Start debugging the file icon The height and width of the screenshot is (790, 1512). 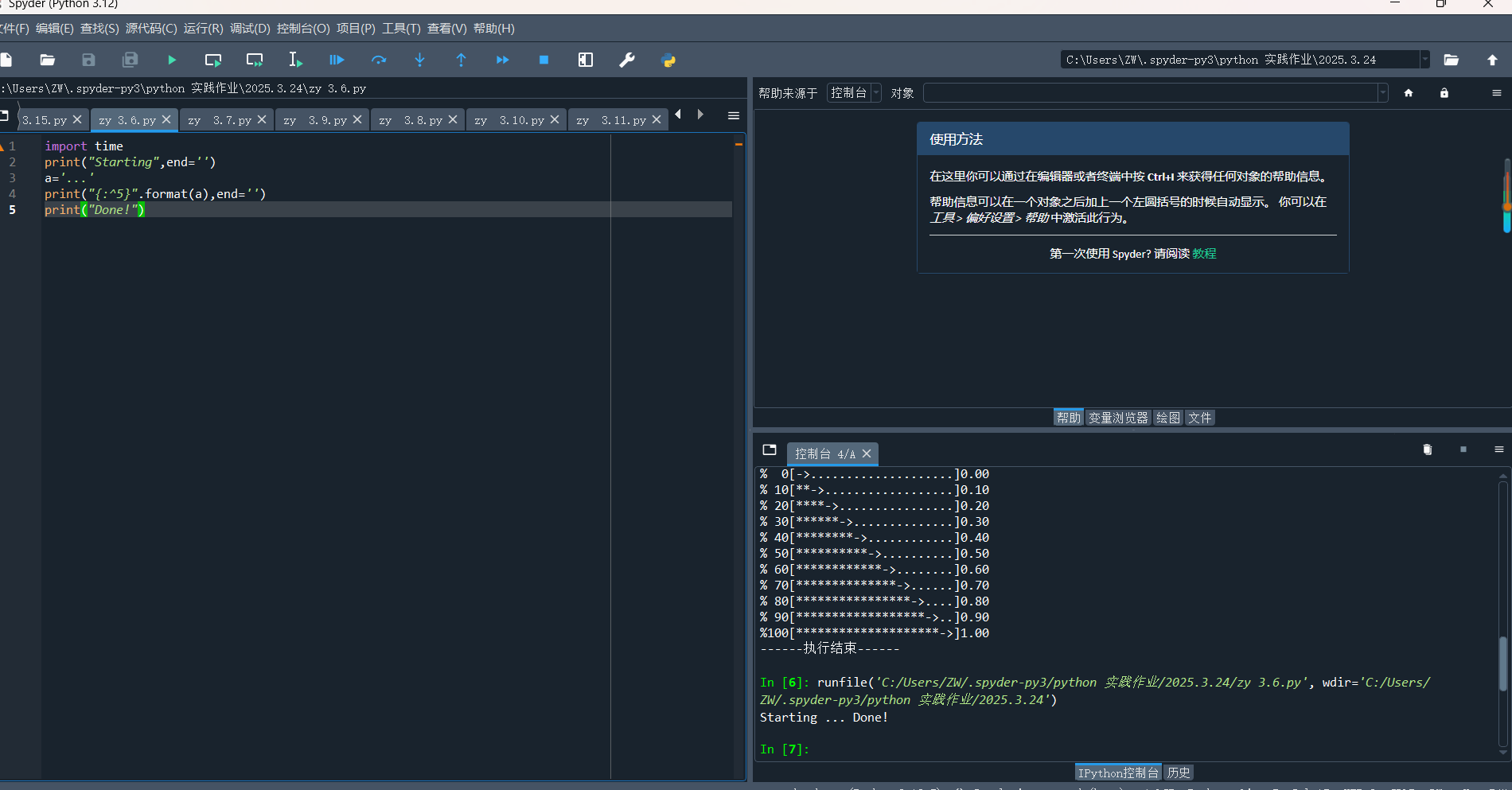pos(337,60)
